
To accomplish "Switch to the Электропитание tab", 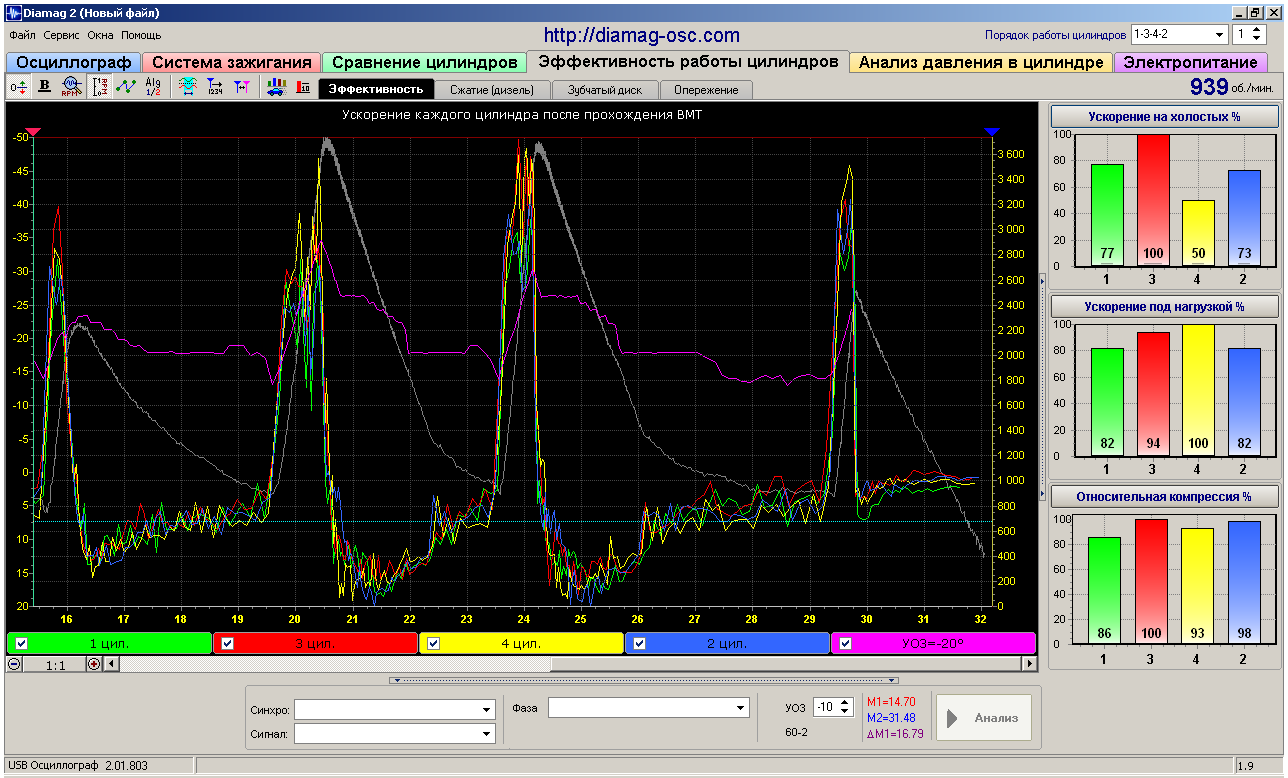I will pos(1190,62).
